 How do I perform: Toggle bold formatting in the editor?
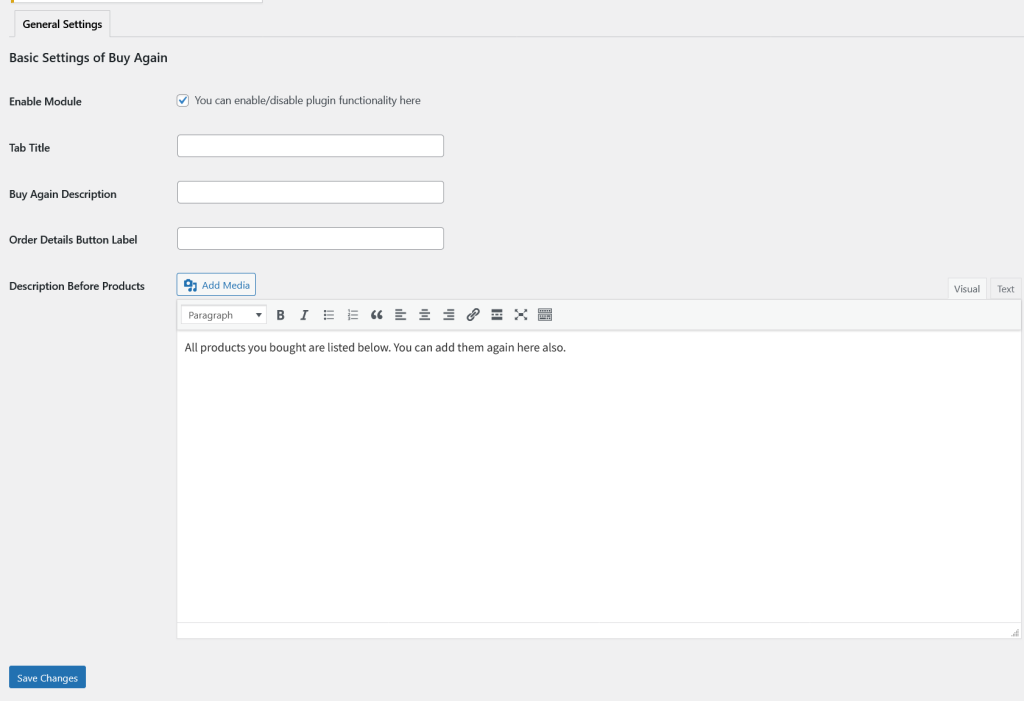point(280,315)
